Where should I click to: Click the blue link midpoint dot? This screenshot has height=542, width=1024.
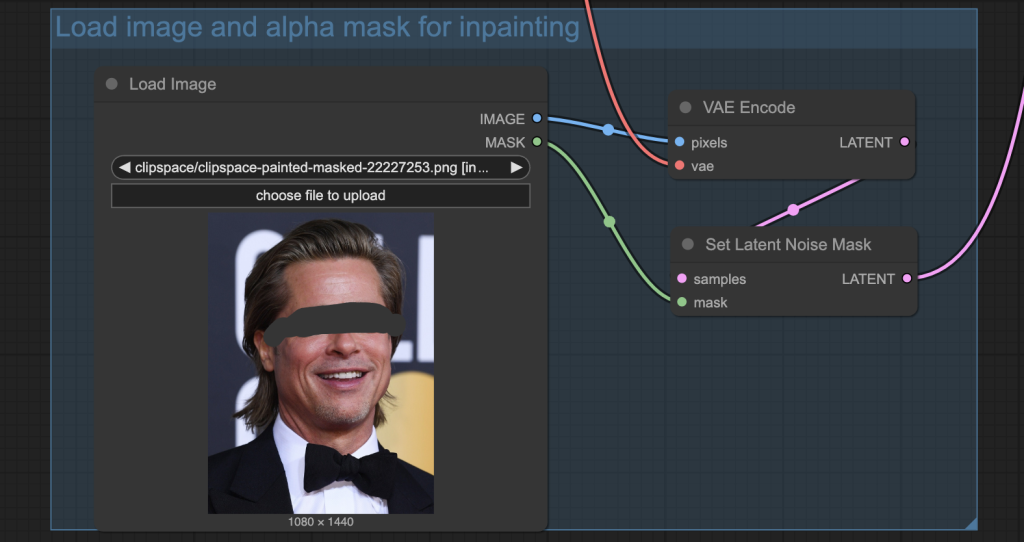[608, 130]
